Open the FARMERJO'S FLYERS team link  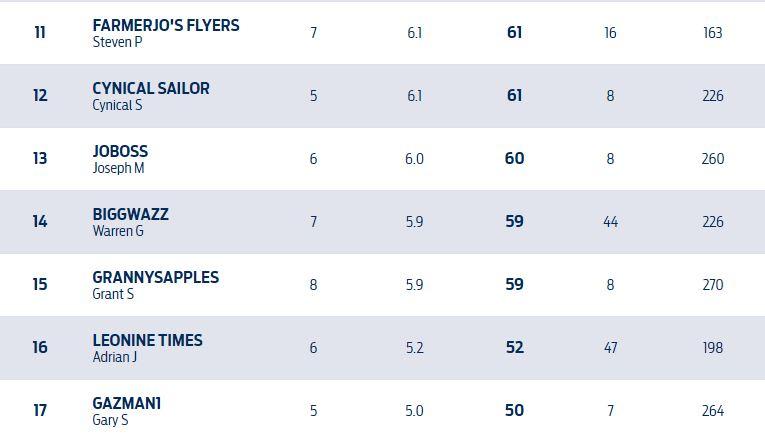pos(165,25)
